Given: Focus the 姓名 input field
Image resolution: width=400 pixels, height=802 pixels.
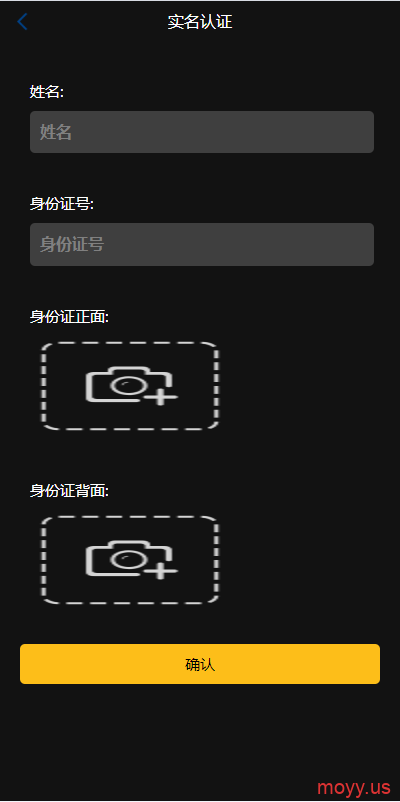Looking at the screenshot, I should (x=202, y=132).
